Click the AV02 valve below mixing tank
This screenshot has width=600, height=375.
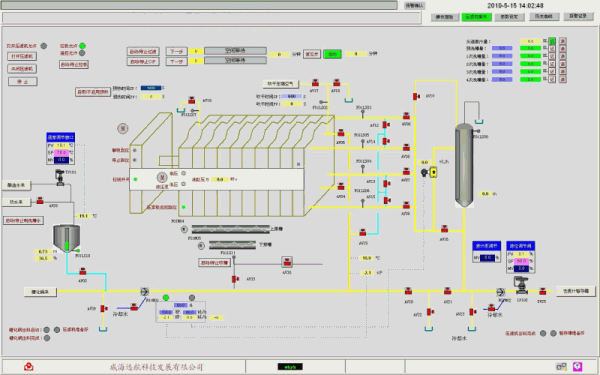(x=83, y=272)
